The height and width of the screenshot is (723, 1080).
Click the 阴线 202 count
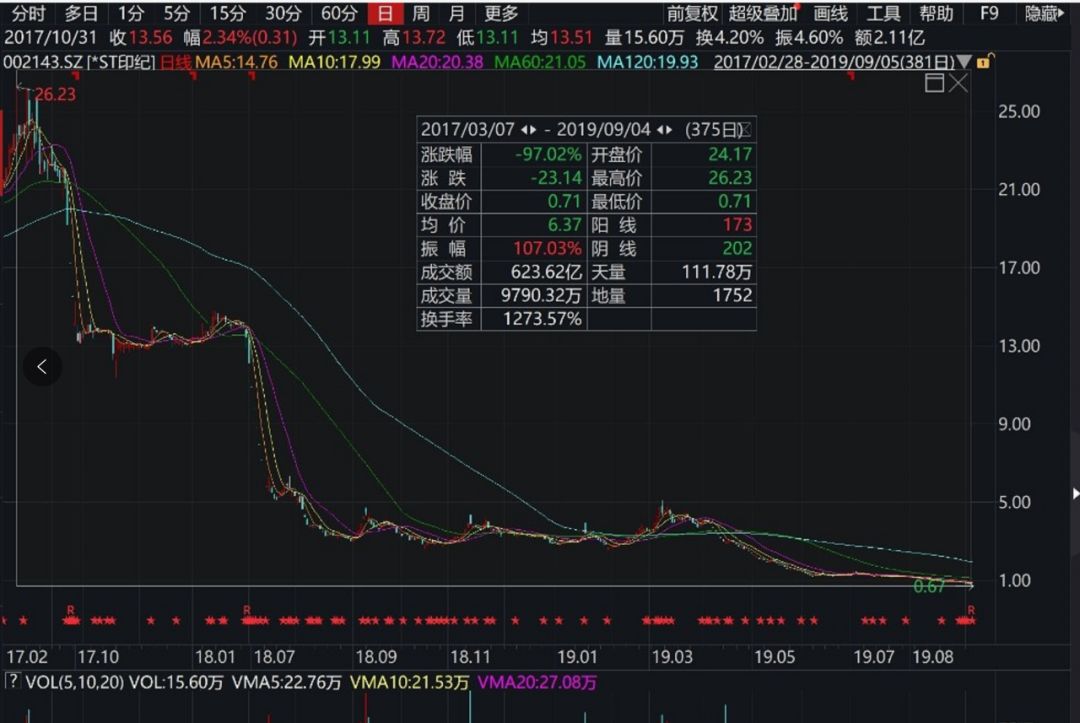(737, 249)
